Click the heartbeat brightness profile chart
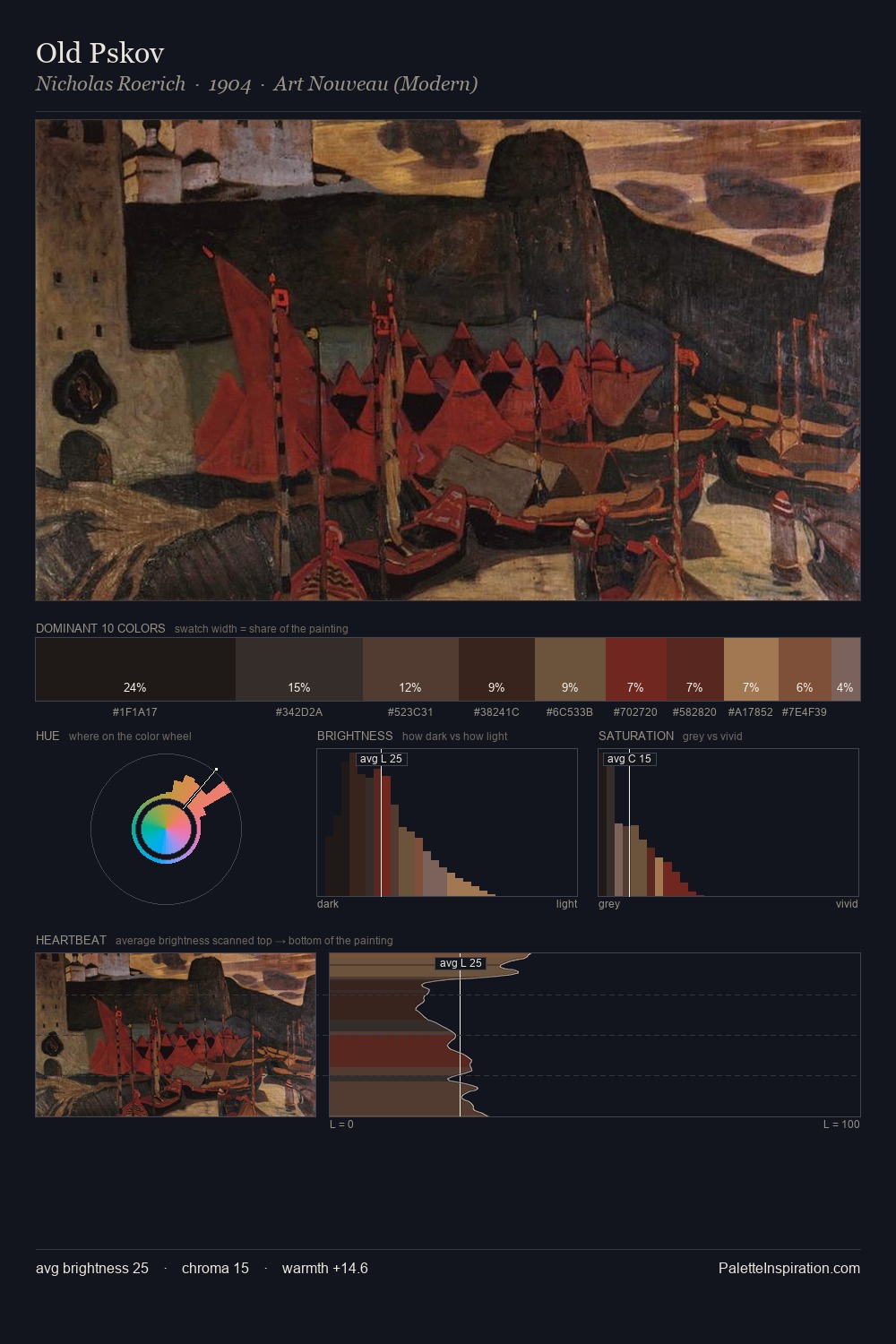The image size is (896, 1344). pyautogui.click(x=595, y=1035)
